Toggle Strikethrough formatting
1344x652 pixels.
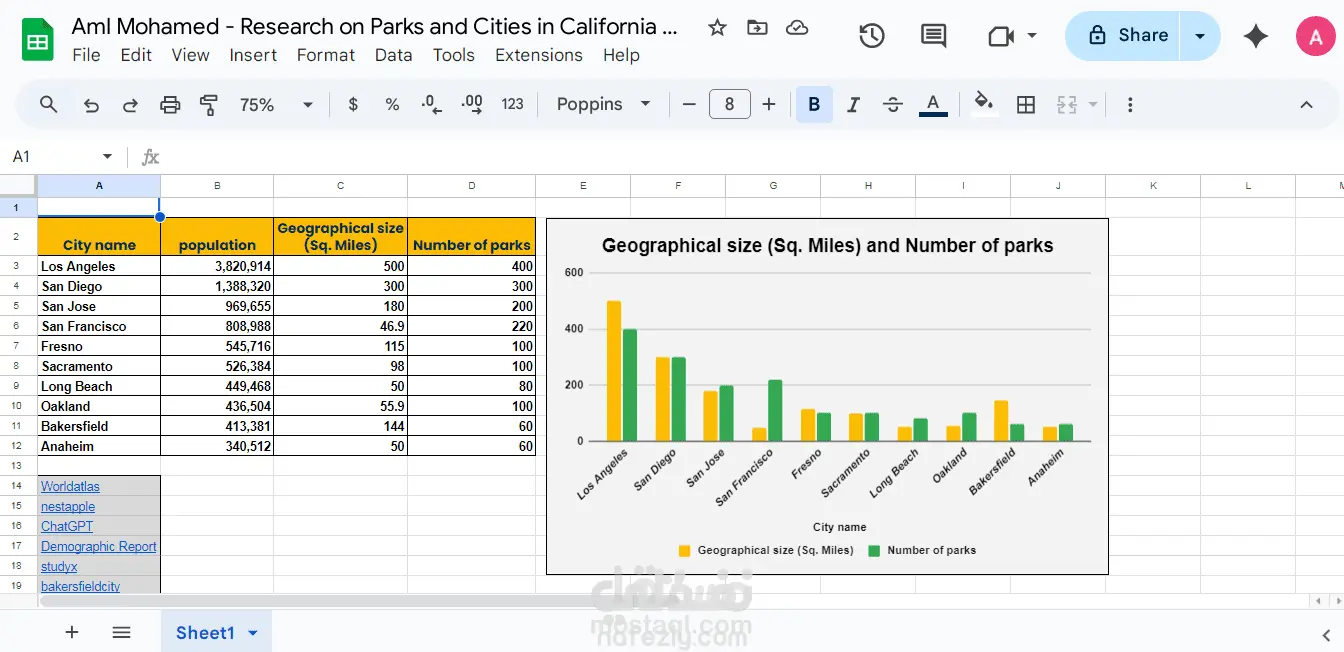[893, 105]
